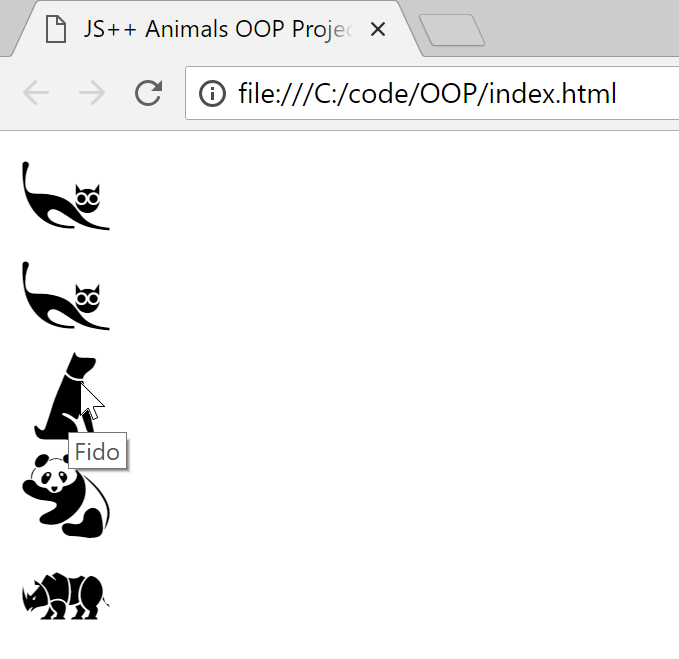679x659 pixels.
Task: Click the first cat image
Action: click(x=66, y=196)
